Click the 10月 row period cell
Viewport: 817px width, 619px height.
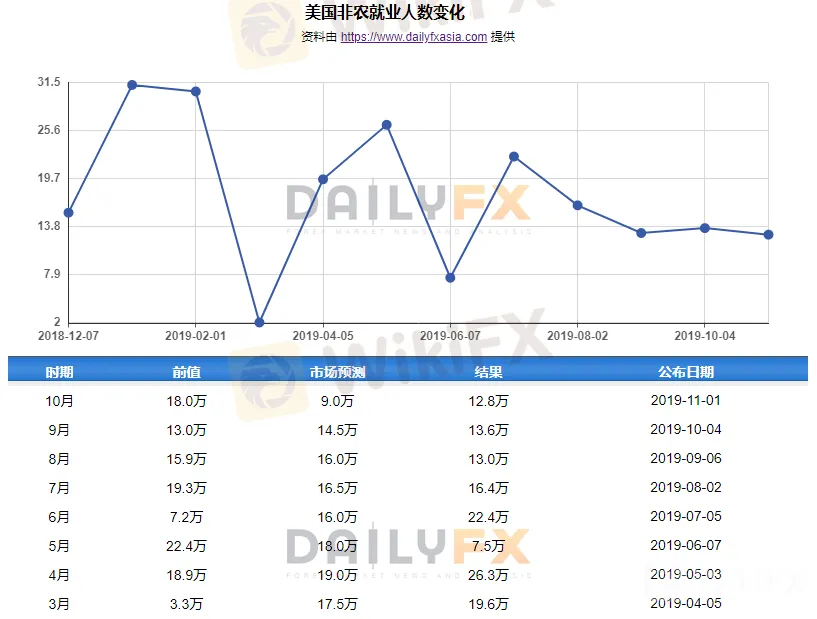59,401
